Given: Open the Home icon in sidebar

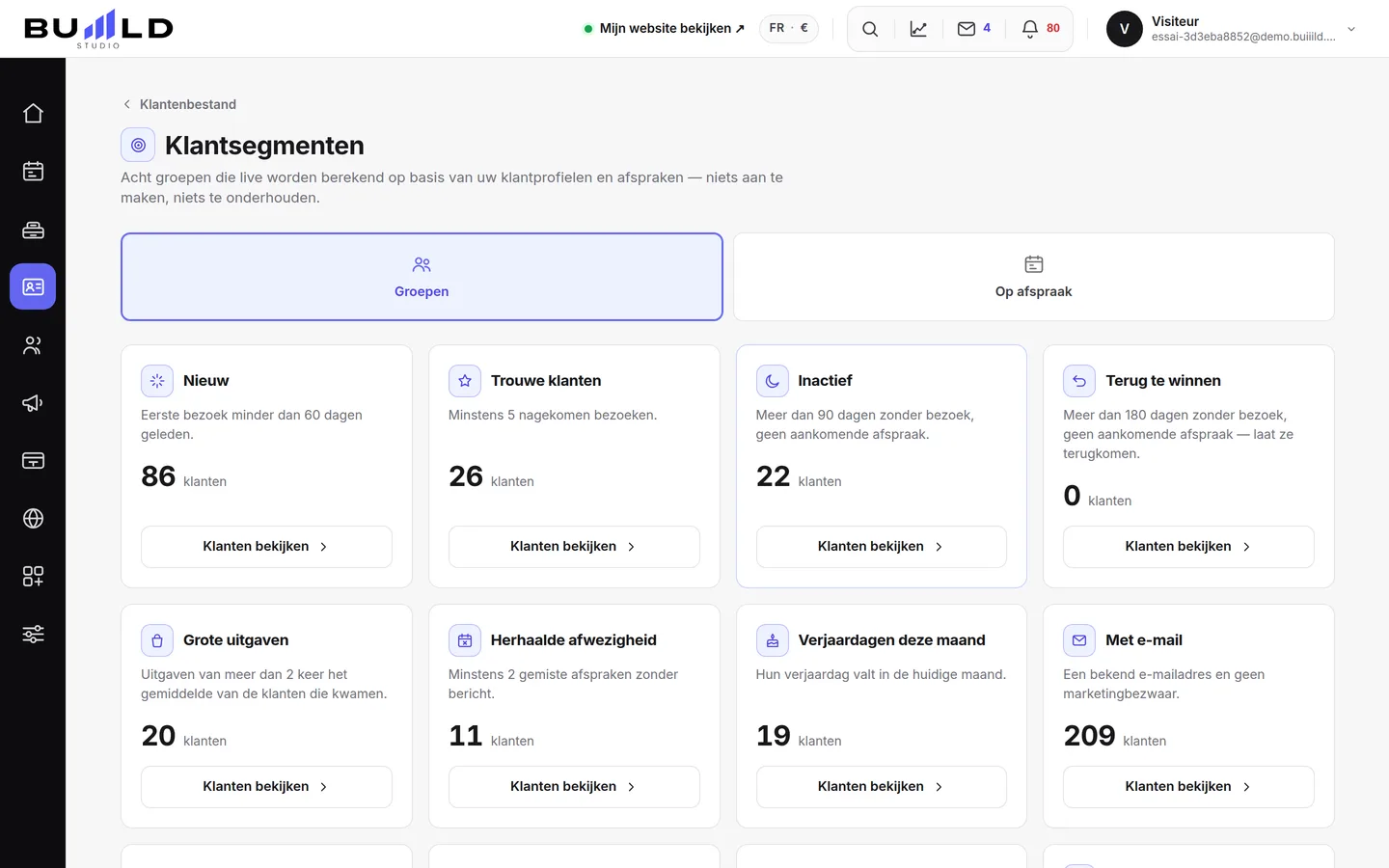Looking at the screenshot, I should tap(33, 114).
